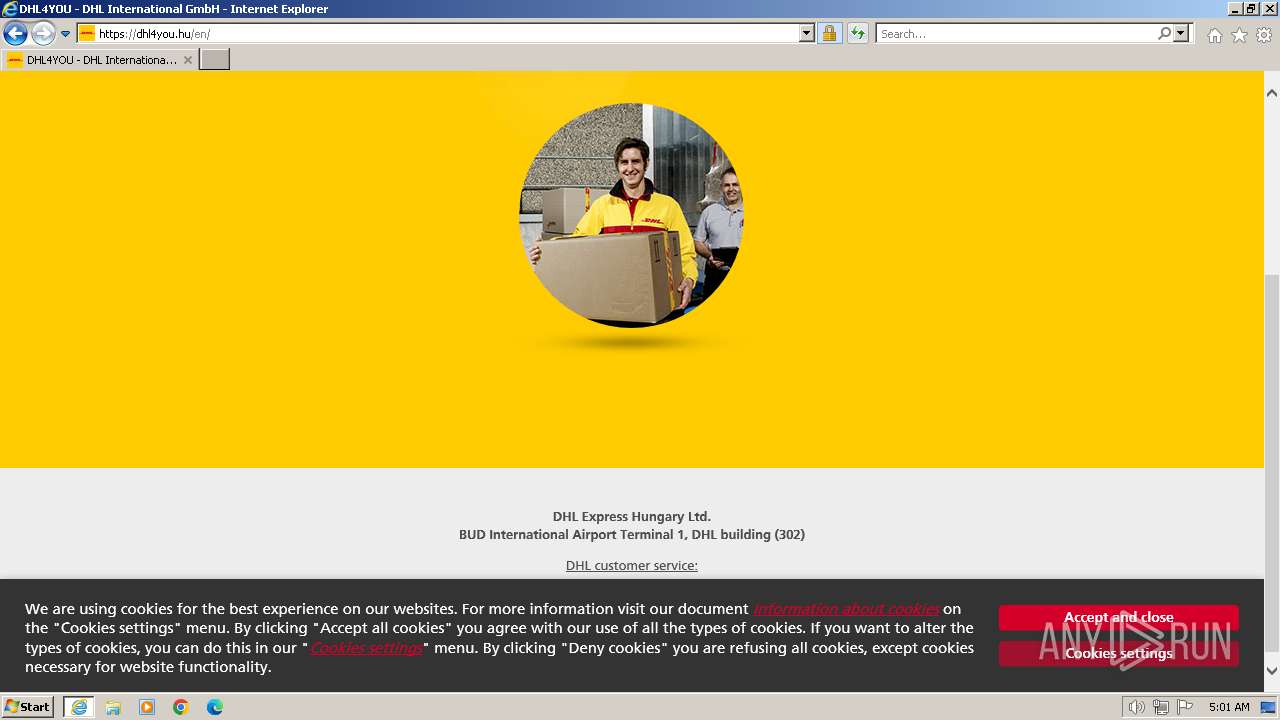Open Favorites star icon
The height and width of the screenshot is (720, 1280).
click(1239, 35)
